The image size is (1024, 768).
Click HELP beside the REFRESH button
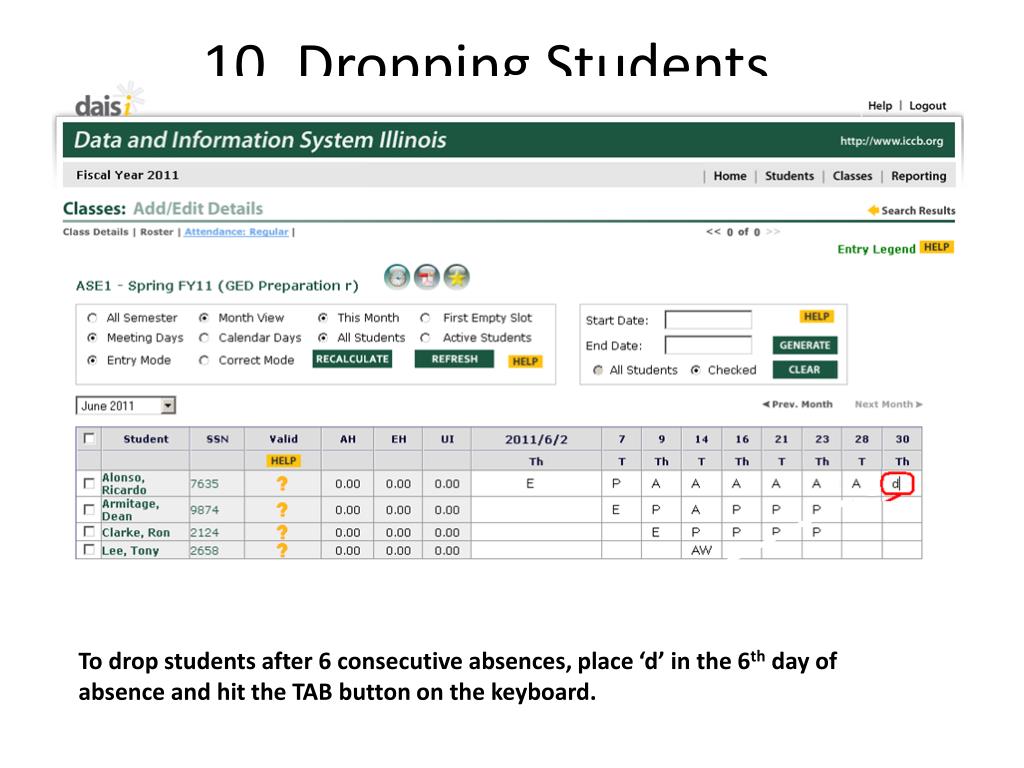[x=525, y=361]
